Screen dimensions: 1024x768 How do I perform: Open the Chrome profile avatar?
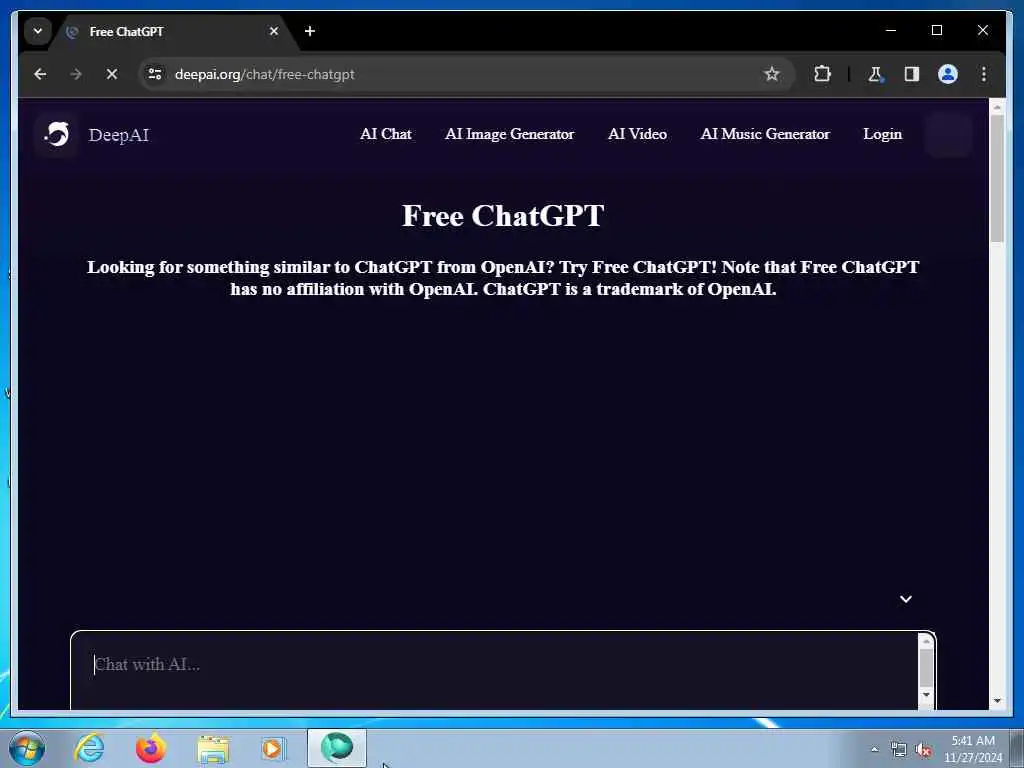tap(948, 74)
